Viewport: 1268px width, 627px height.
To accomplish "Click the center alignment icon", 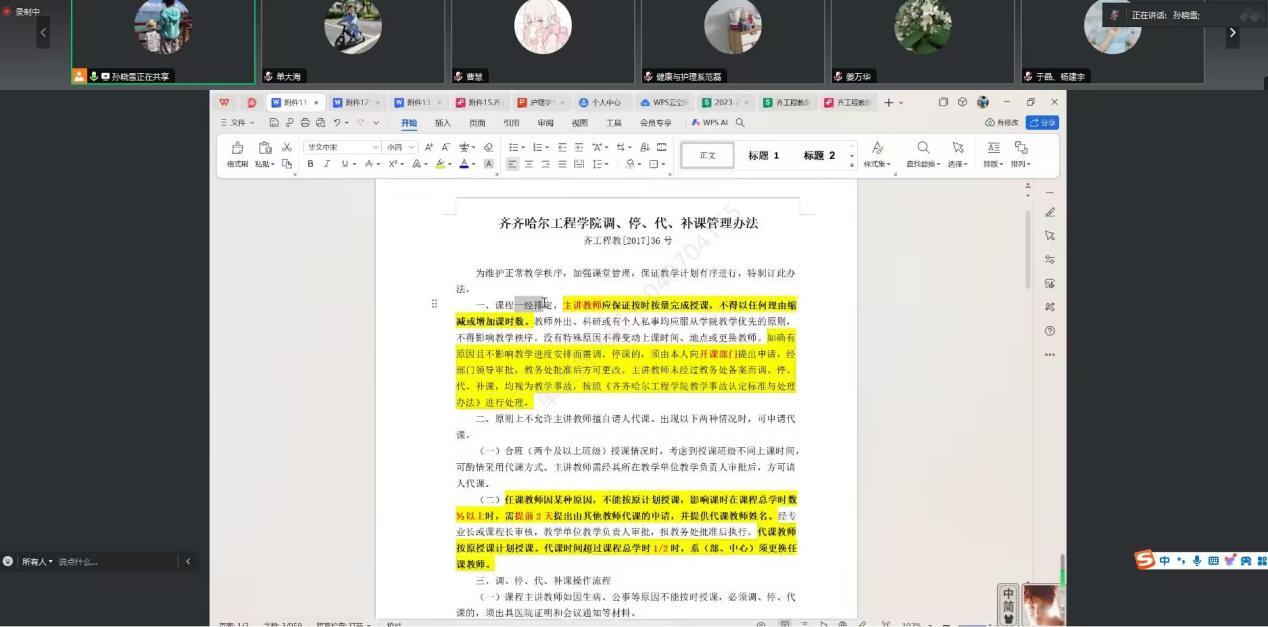I will coord(529,164).
